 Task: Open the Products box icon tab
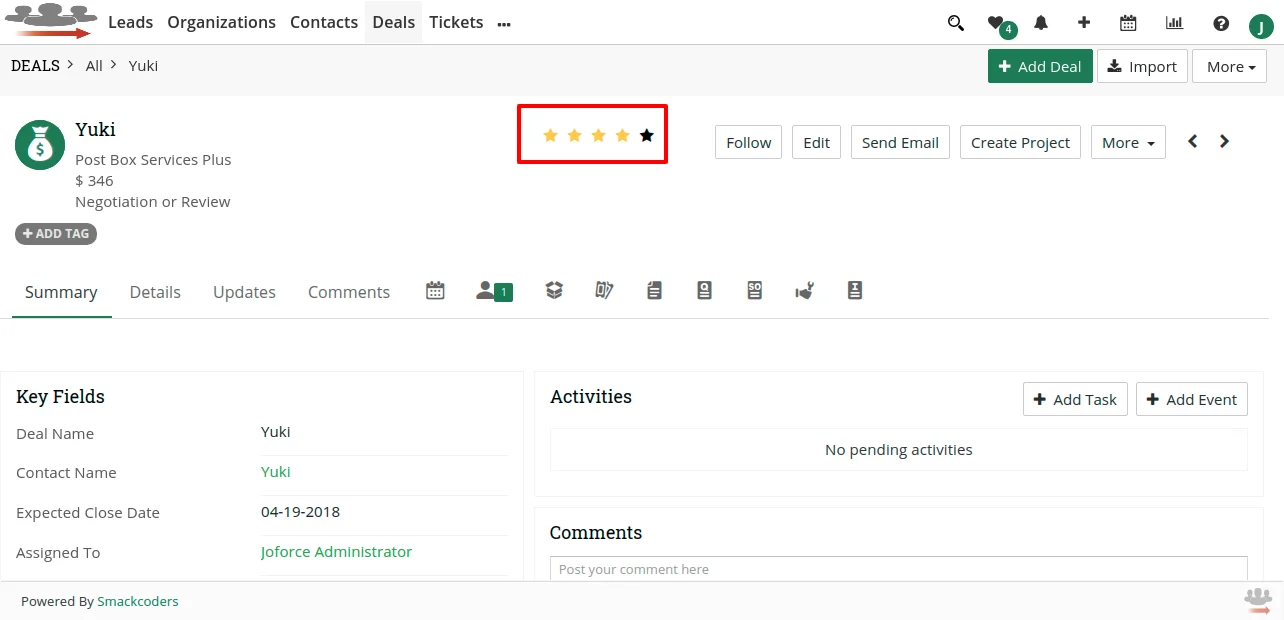pos(554,290)
